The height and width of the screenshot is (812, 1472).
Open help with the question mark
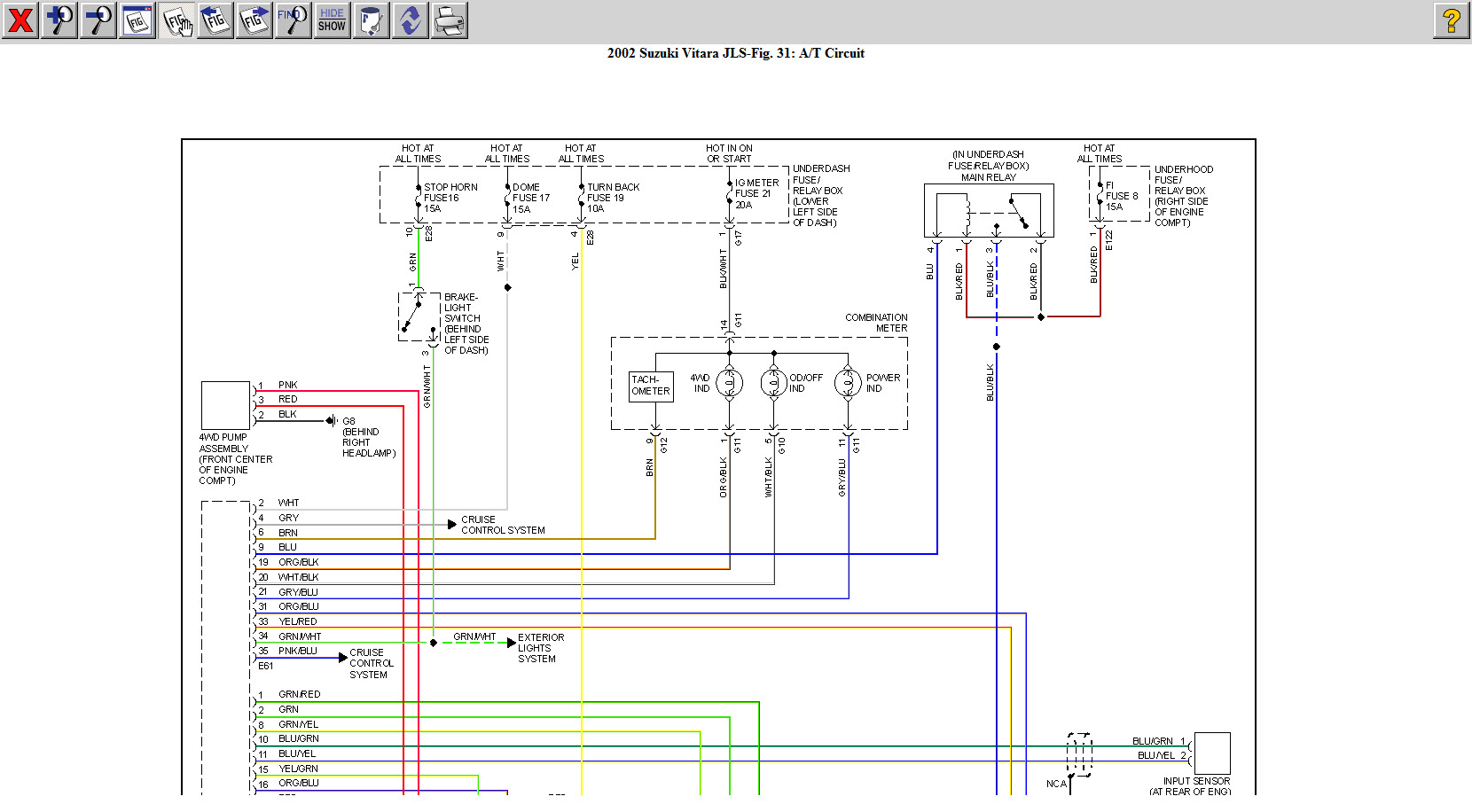(x=1451, y=20)
